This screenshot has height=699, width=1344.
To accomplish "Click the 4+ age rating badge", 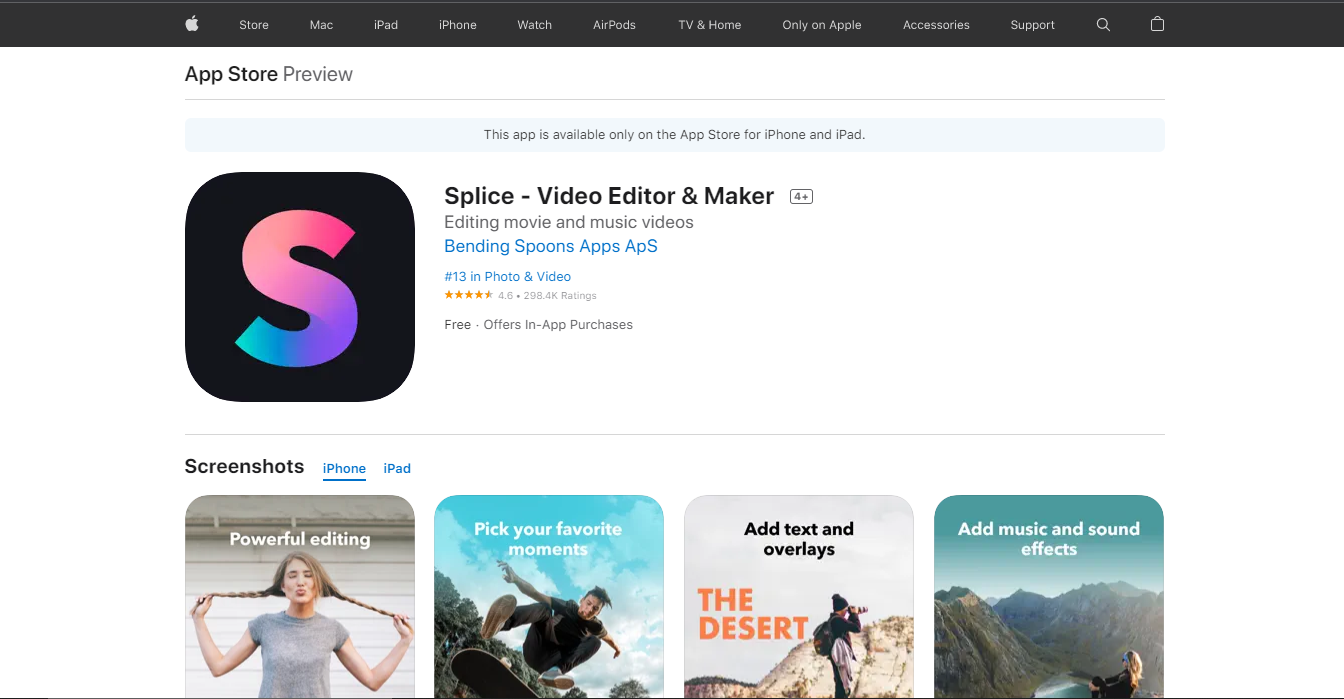I will coord(801,197).
